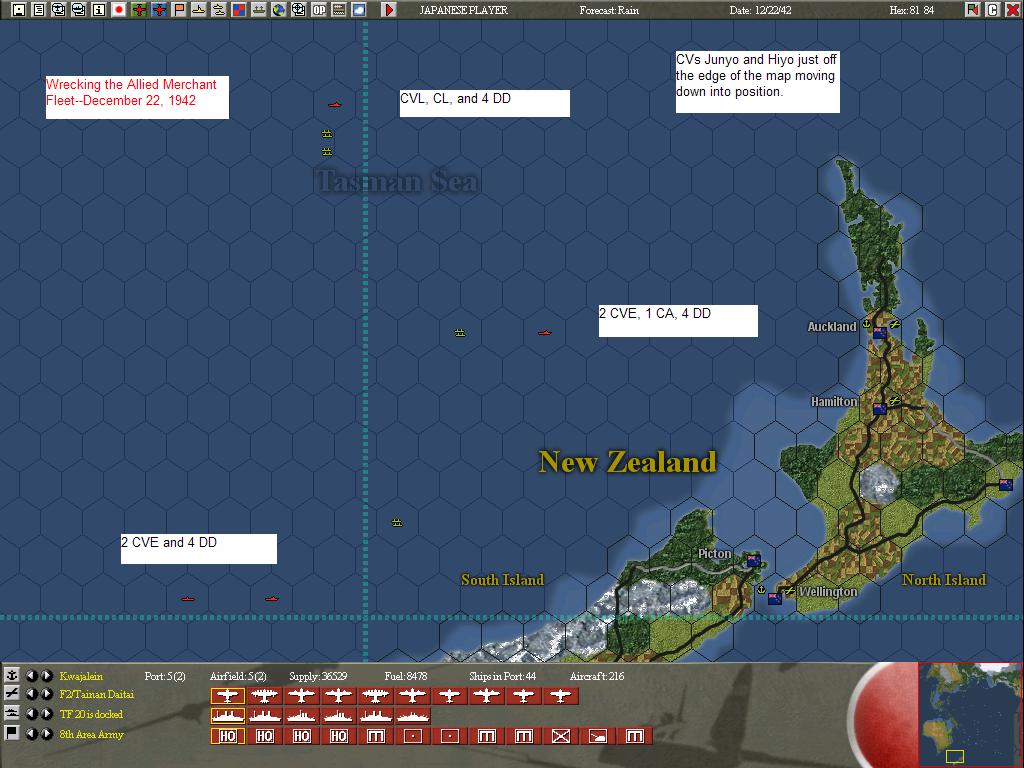Select the red plane on green background icon
Image resolution: width=1024 pixels, height=768 pixels.
[x=138, y=10]
